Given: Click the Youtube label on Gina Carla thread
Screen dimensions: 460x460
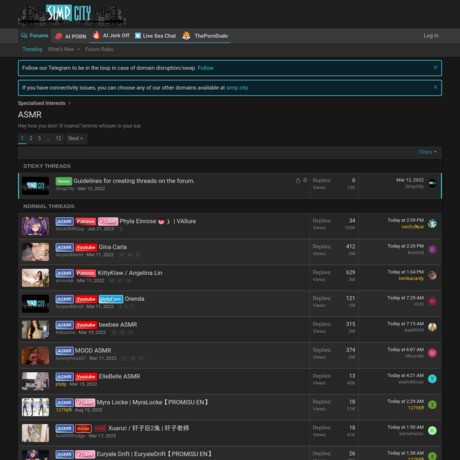Looking at the screenshot, I should click(86, 248).
